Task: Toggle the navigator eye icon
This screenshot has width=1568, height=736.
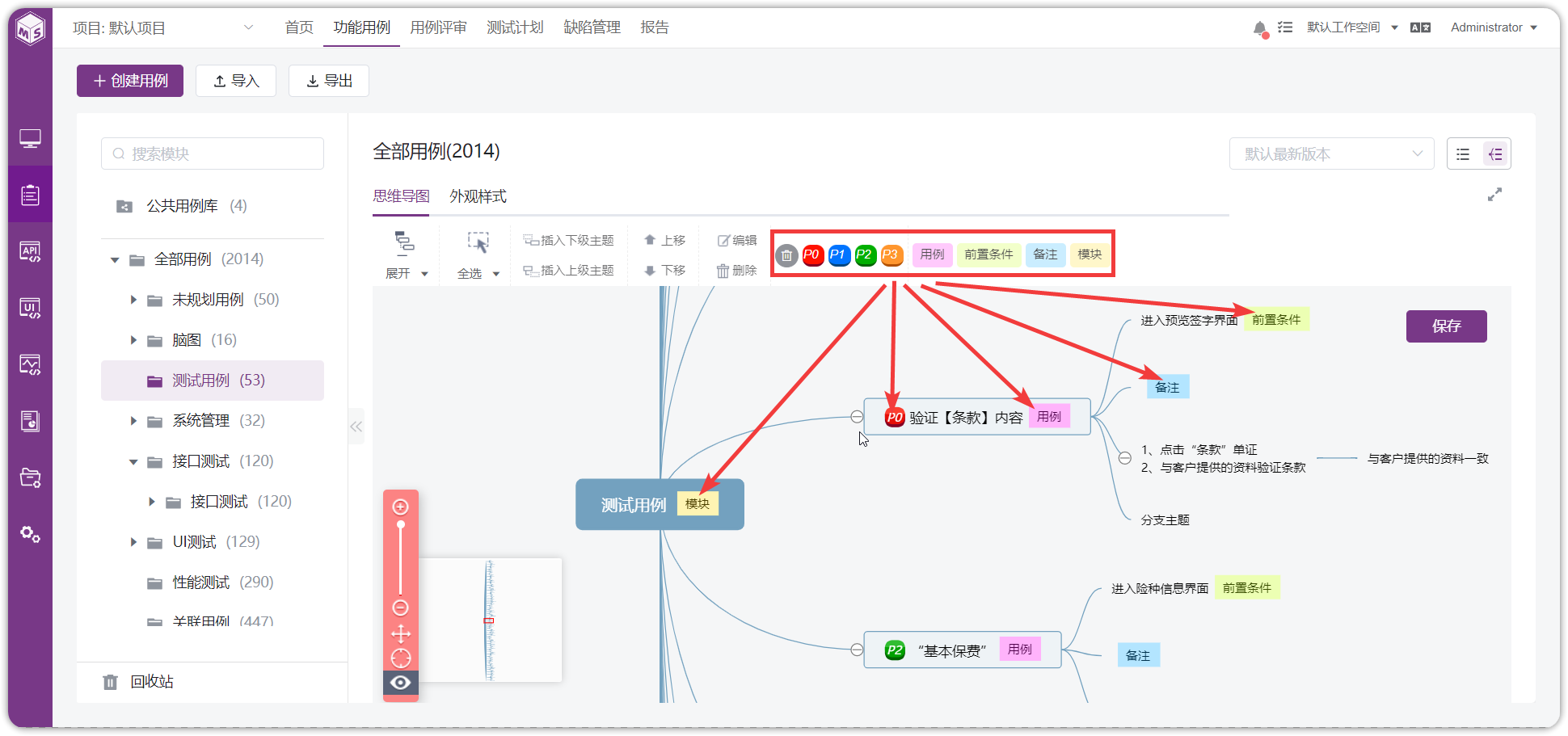Action: pos(400,683)
